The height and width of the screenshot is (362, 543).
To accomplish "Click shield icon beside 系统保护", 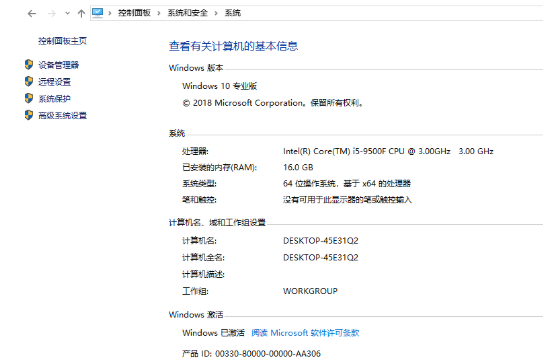I will pos(29,98).
